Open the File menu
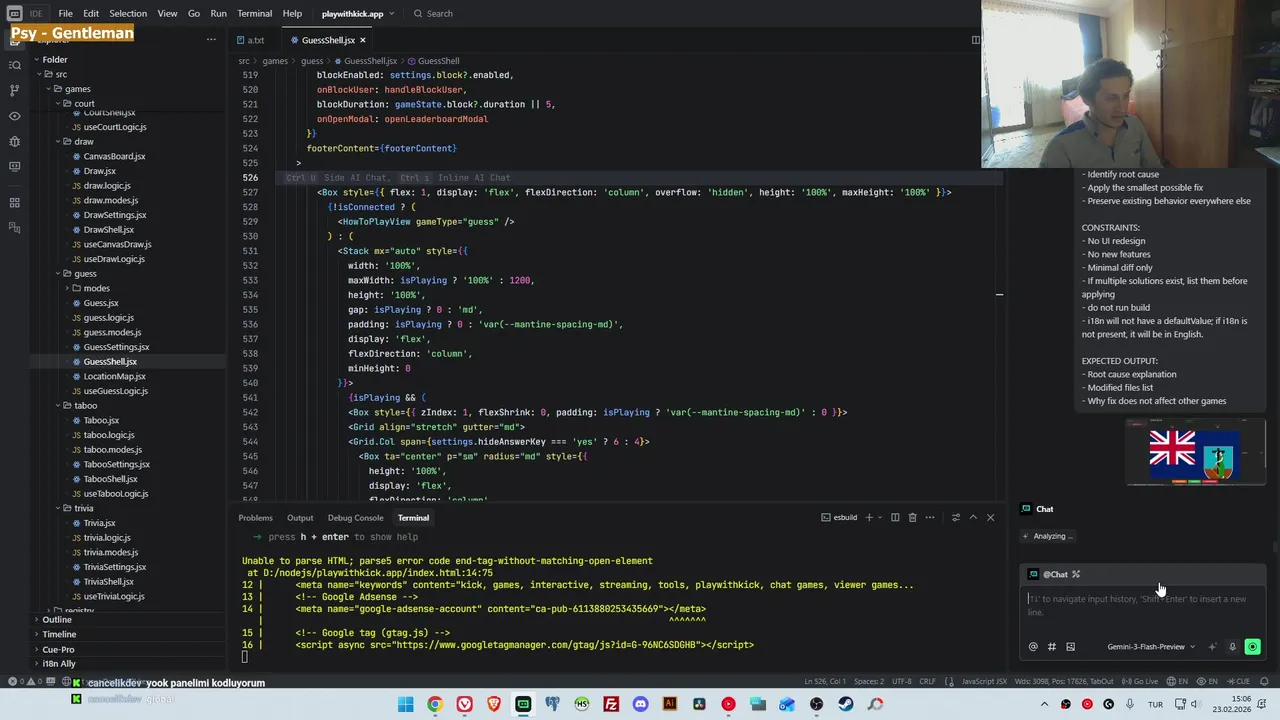This screenshot has height=720, width=1280. tap(65, 14)
